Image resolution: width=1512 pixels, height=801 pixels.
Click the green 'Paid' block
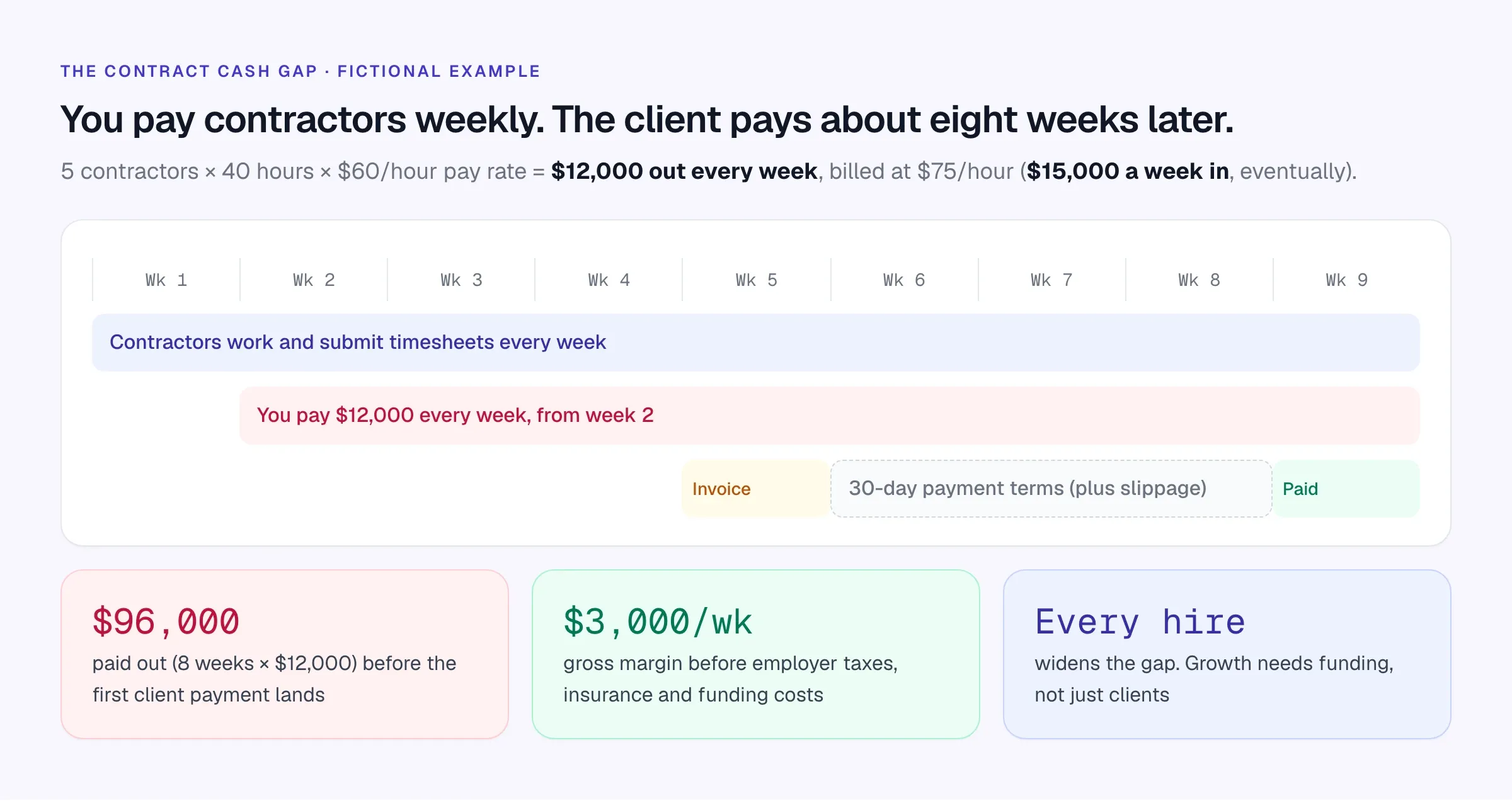pyautogui.click(x=1346, y=489)
